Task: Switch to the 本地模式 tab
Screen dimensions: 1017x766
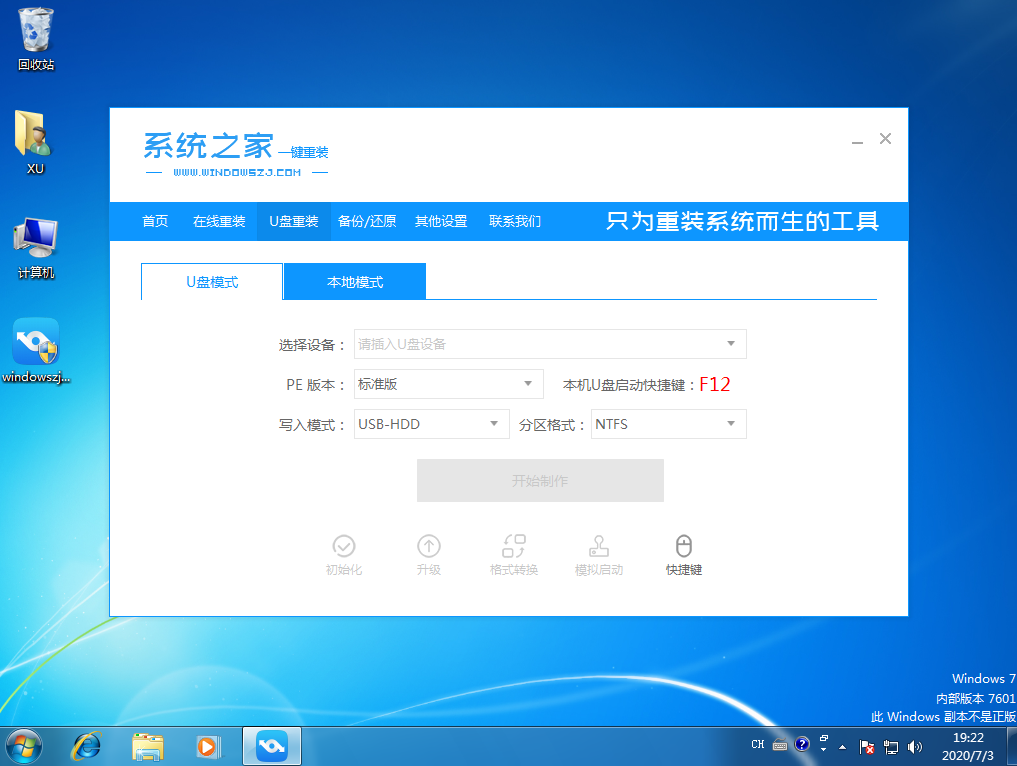Action: pyautogui.click(x=355, y=282)
